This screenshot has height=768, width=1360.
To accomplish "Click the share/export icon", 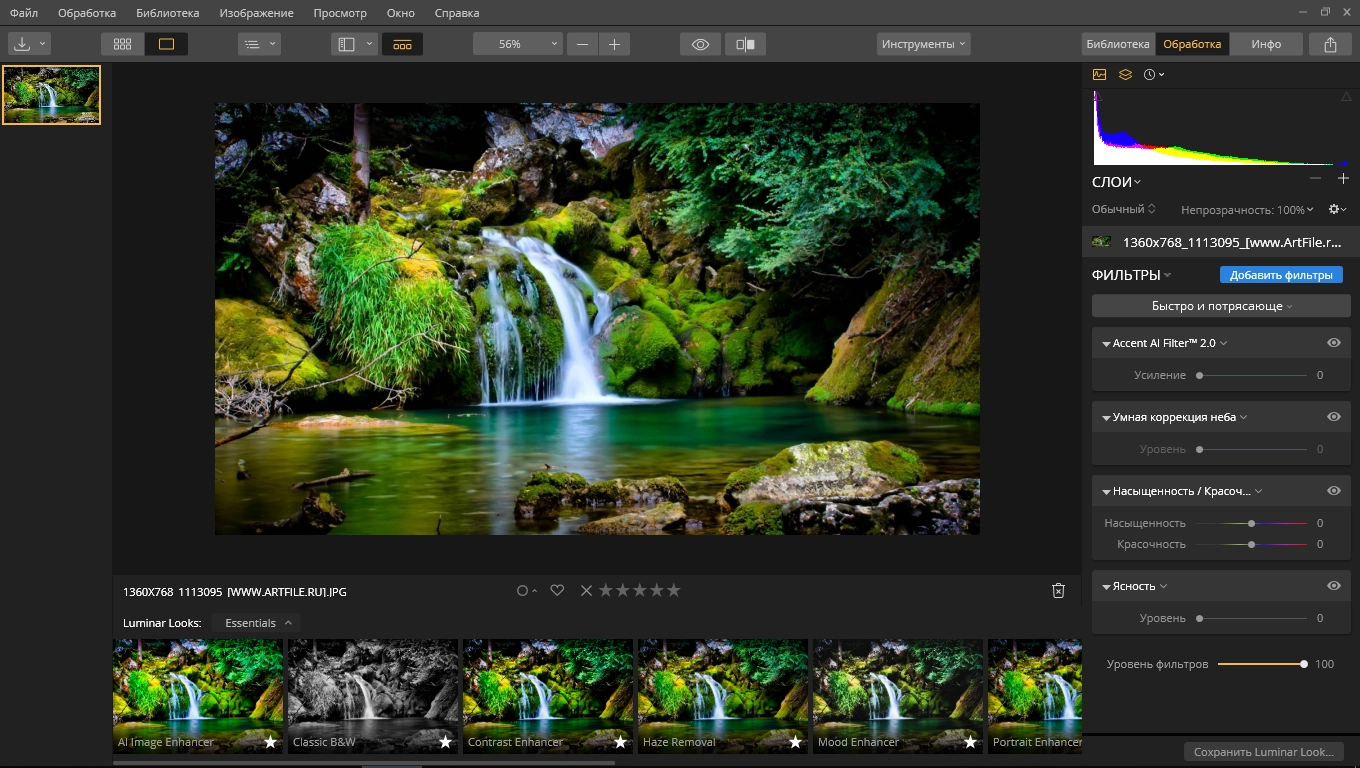I will 1330,44.
